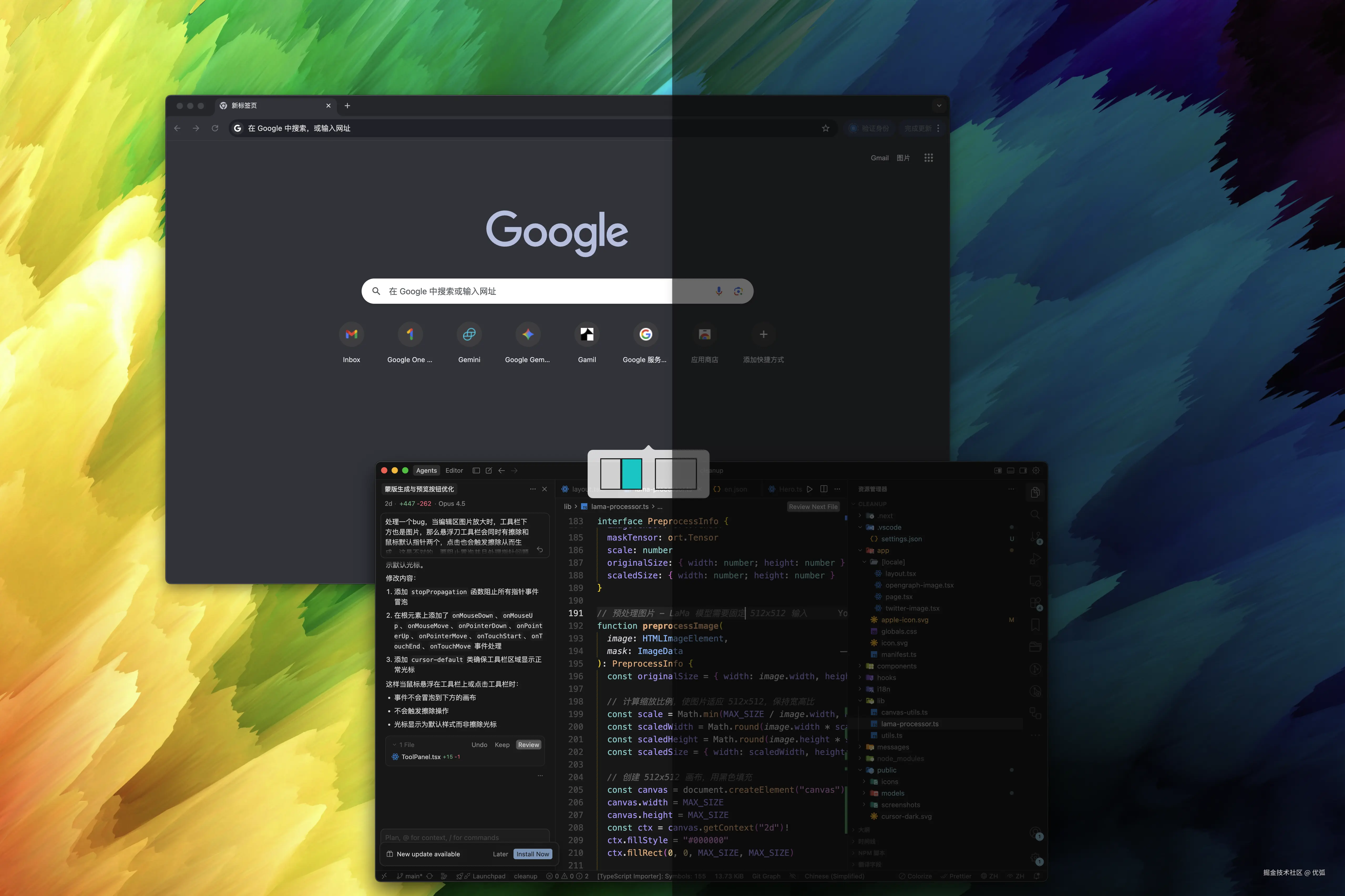The image size is (1345, 896).
Task: Switch to the Agents tab
Action: (426, 470)
